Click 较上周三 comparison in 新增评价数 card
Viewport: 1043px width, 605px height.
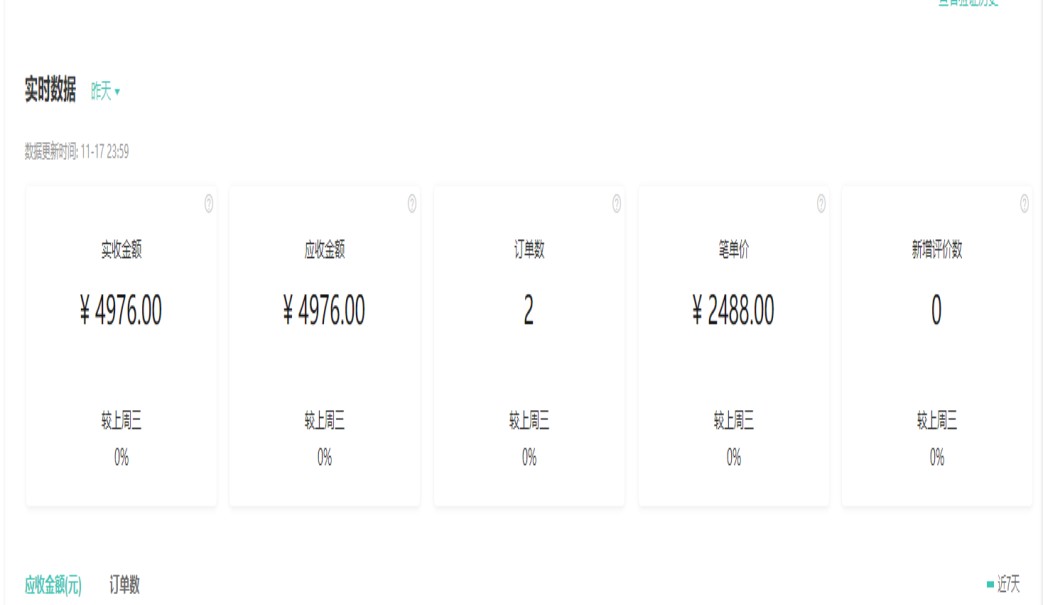click(936, 422)
